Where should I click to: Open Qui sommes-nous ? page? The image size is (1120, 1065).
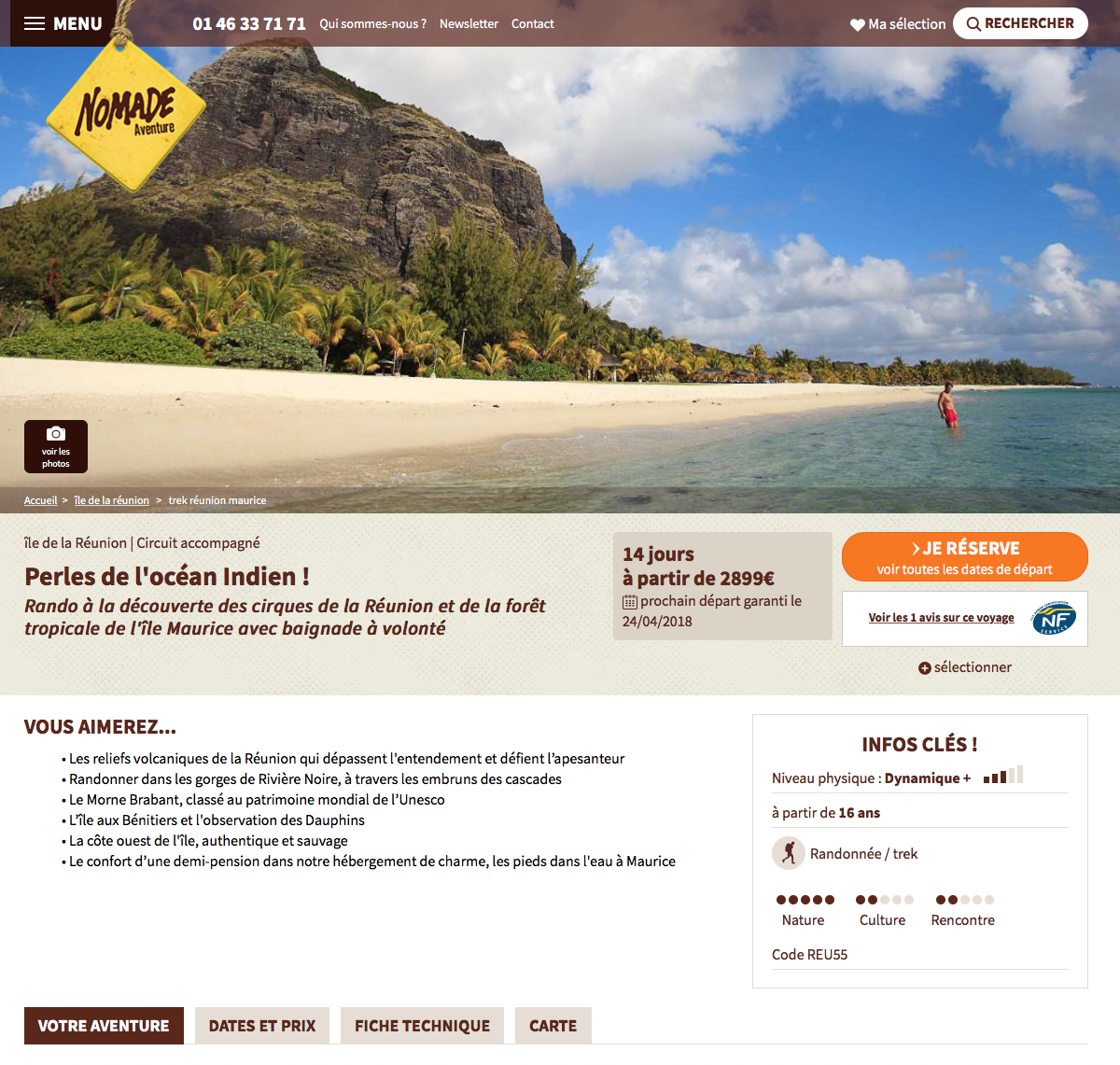click(x=372, y=24)
